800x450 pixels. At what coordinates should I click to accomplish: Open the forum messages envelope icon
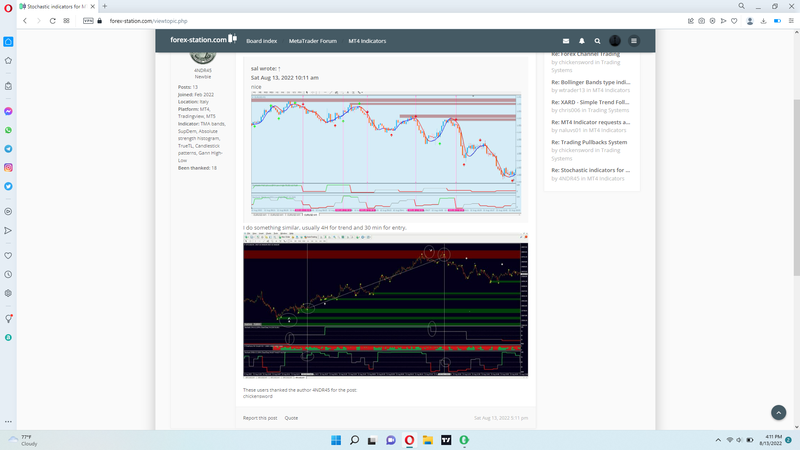(566, 41)
